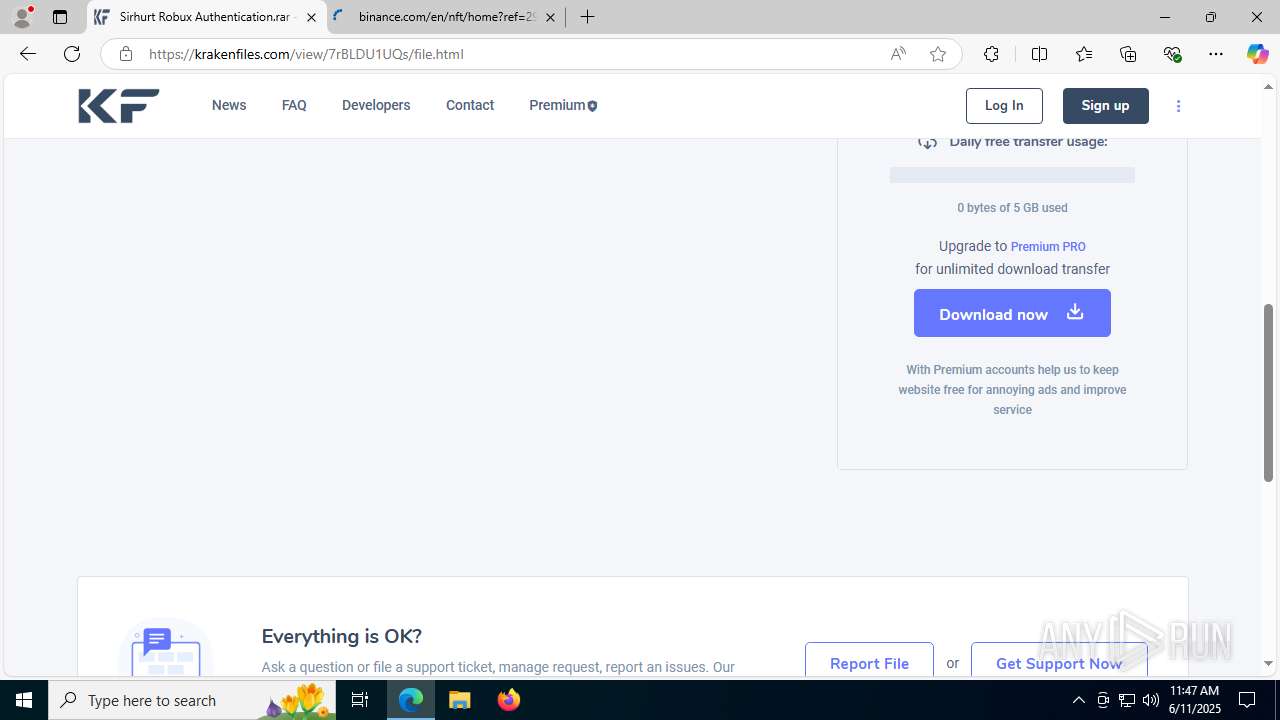This screenshot has height=720, width=1280.
Task: Click the Sign up button
Action: [1105, 106]
